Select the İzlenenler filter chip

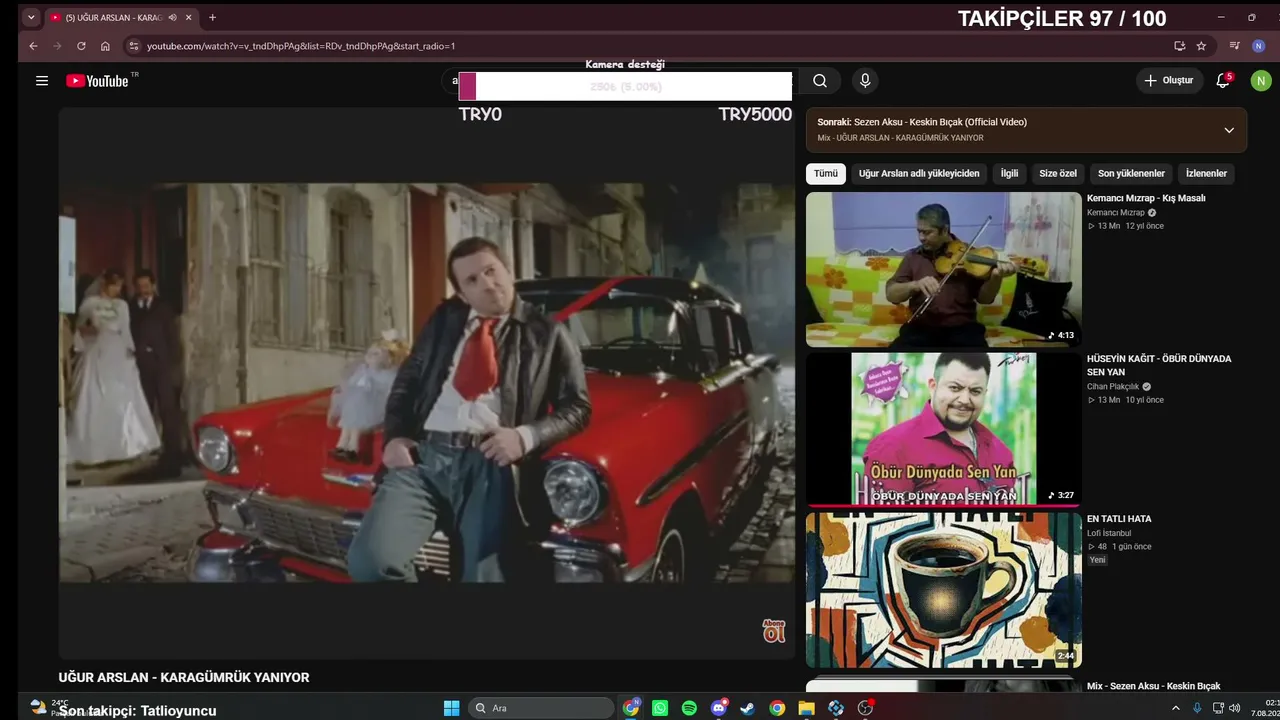1206,174
